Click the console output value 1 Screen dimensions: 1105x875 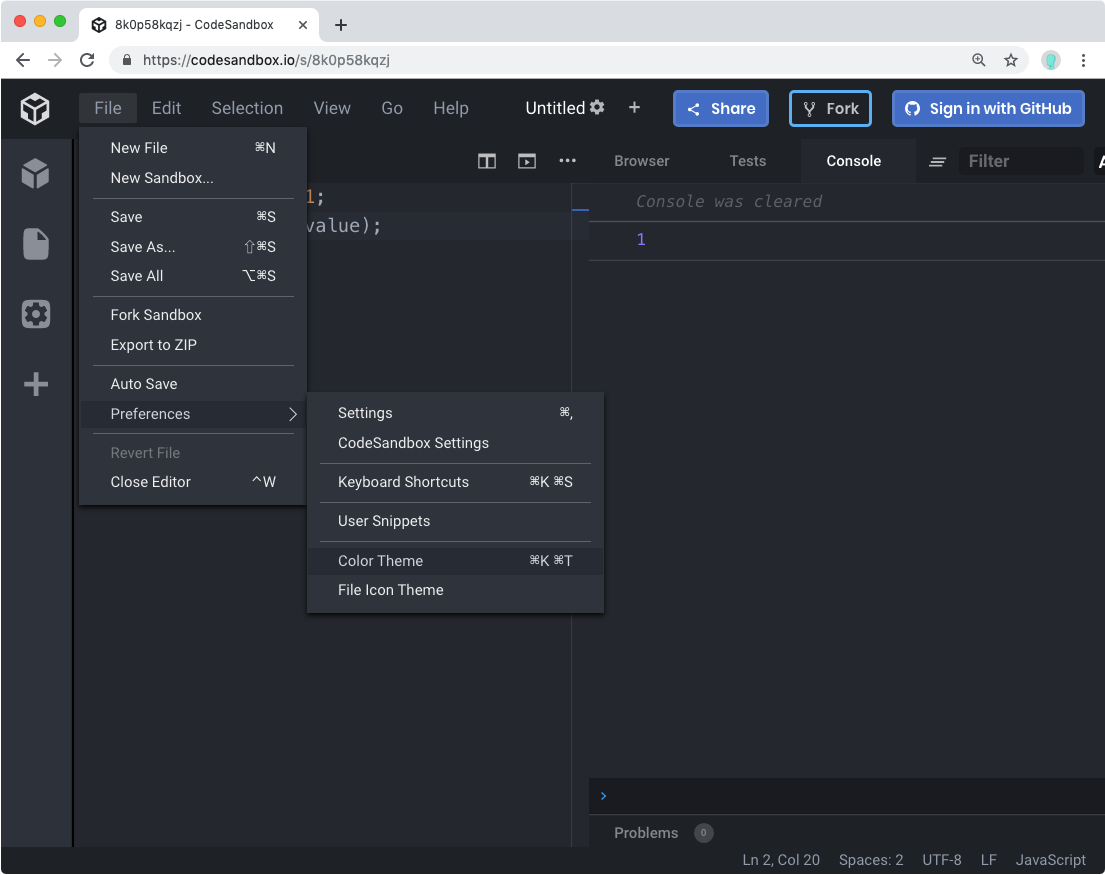click(x=641, y=240)
